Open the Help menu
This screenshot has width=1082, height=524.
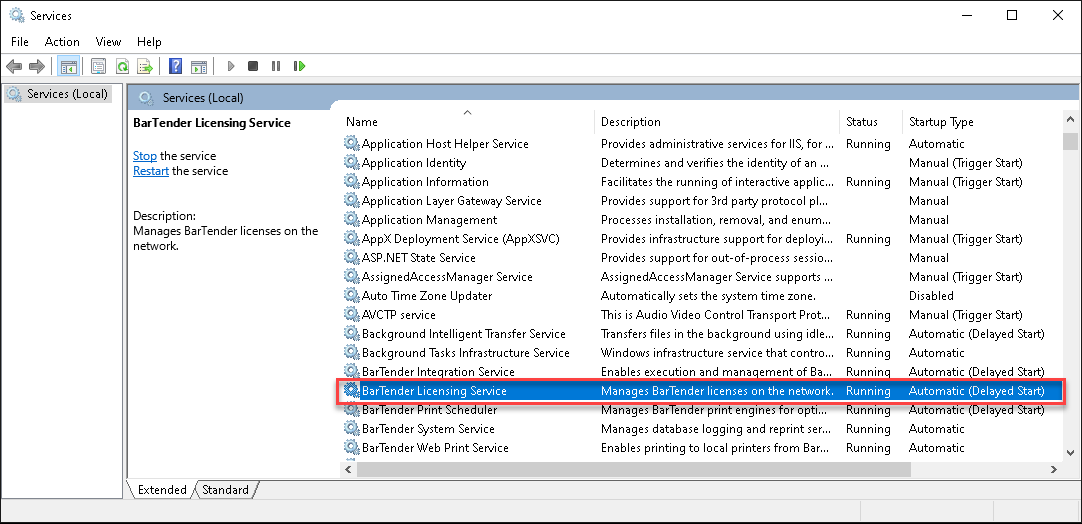149,42
